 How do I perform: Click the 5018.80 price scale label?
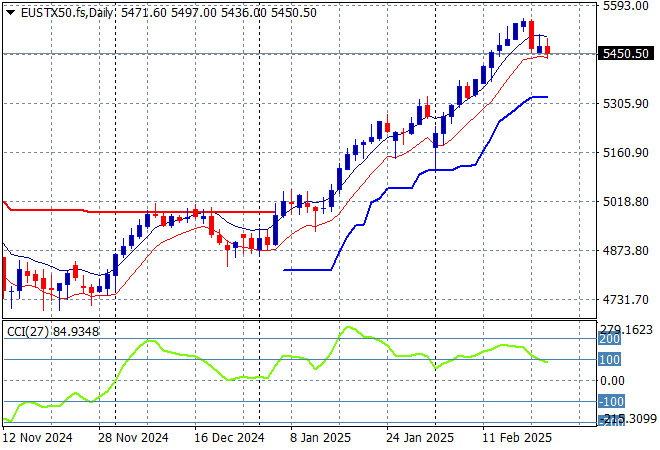click(x=626, y=202)
